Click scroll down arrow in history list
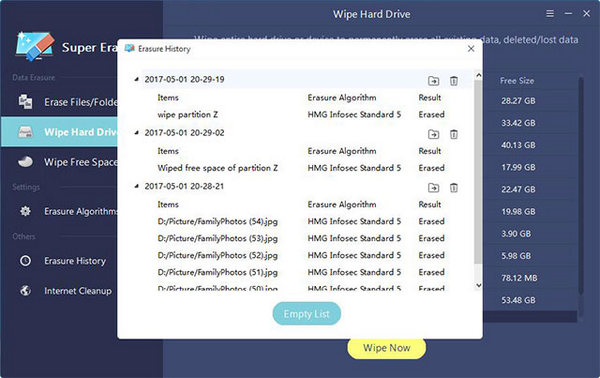Screen dimensions: 600x378 478,285
